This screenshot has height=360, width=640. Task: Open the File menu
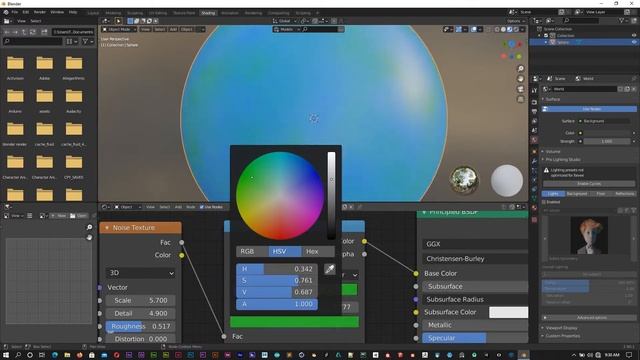(x=15, y=12)
